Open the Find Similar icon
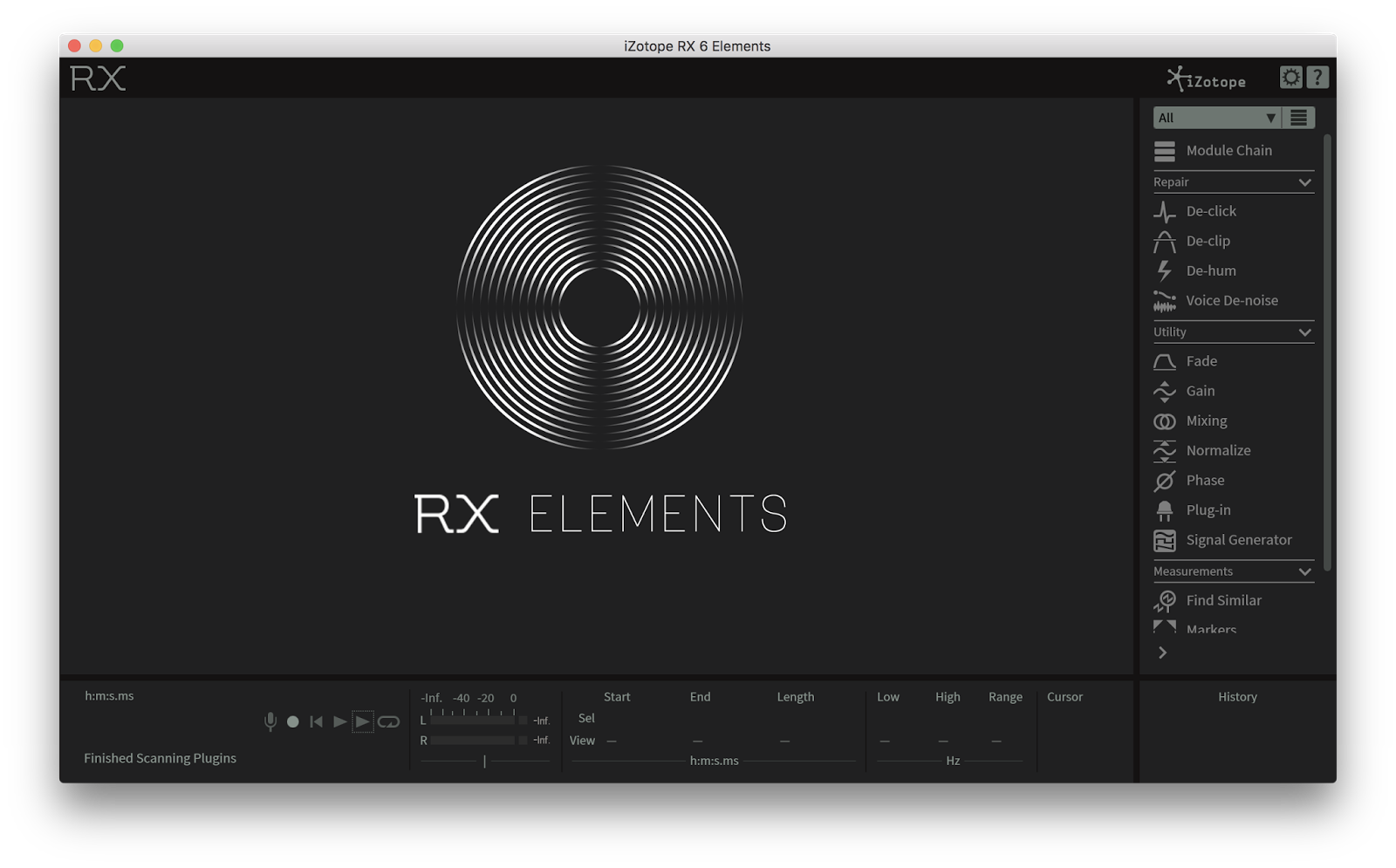This screenshot has height=868, width=1396. pyautogui.click(x=1164, y=601)
